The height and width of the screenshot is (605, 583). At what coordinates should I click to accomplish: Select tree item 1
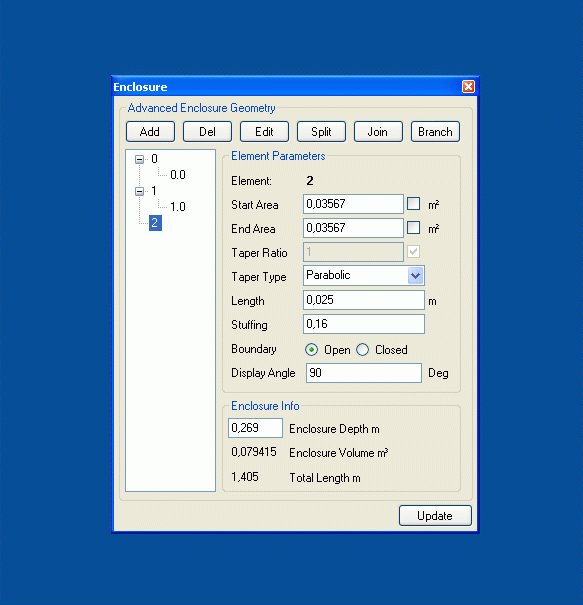pyautogui.click(x=154, y=191)
